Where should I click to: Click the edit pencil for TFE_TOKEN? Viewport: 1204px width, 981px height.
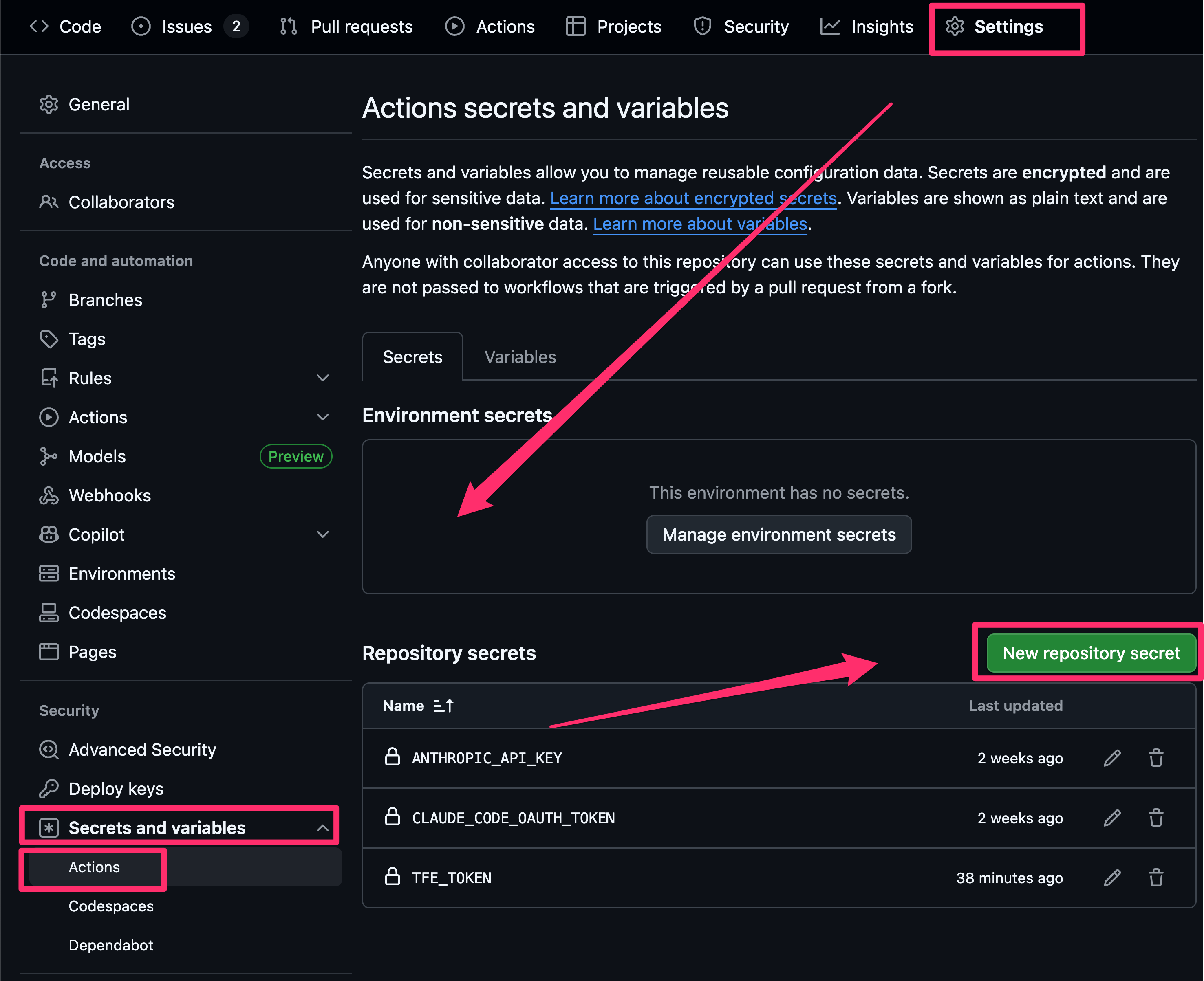click(1112, 878)
